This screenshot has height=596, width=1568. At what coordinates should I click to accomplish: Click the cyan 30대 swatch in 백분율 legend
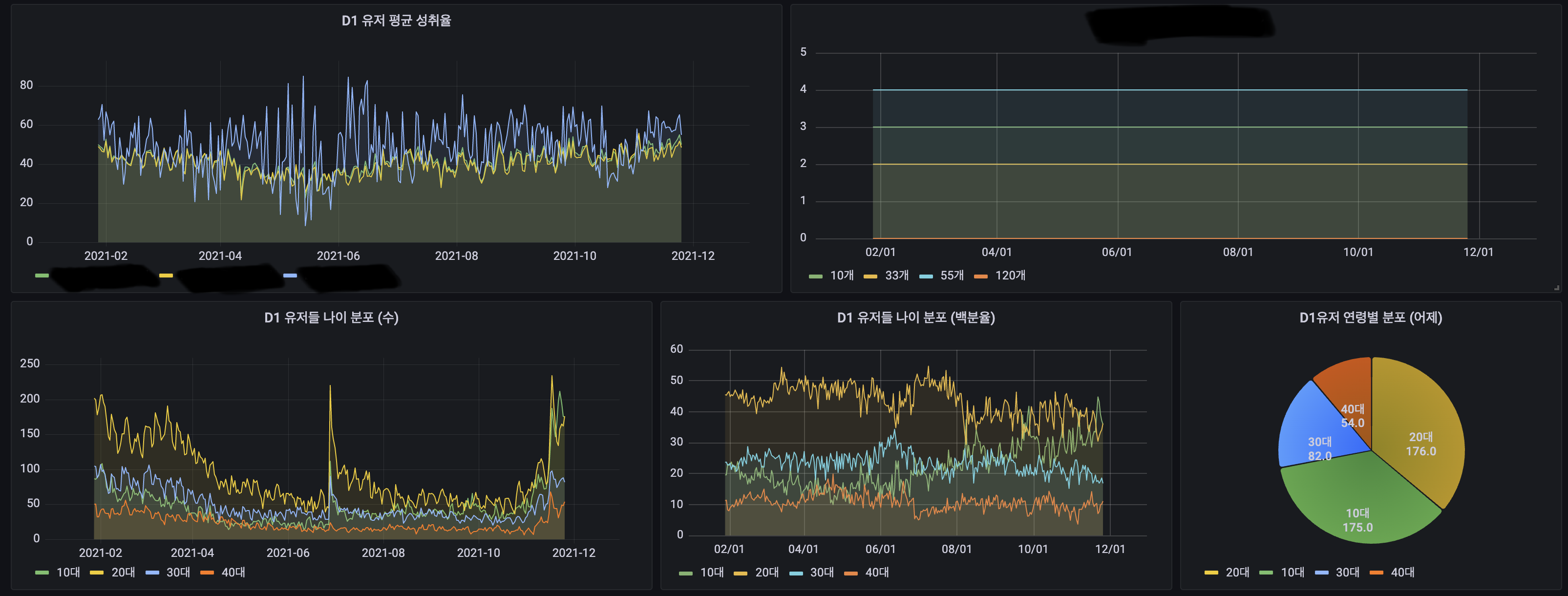coord(796,573)
